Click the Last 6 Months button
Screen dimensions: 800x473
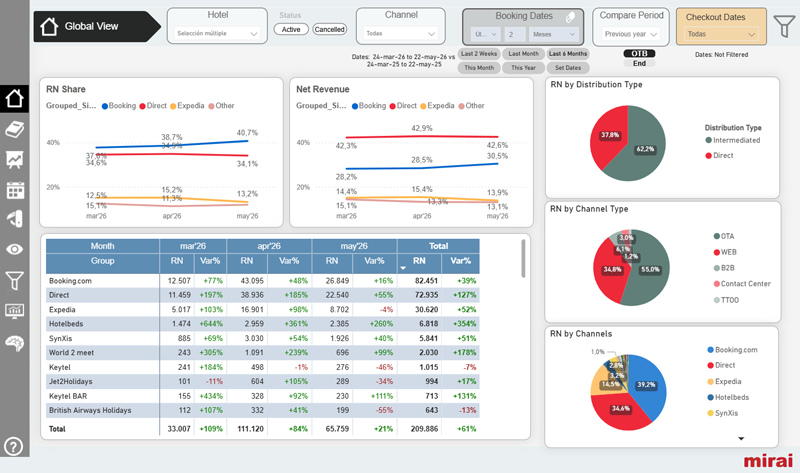coord(568,54)
